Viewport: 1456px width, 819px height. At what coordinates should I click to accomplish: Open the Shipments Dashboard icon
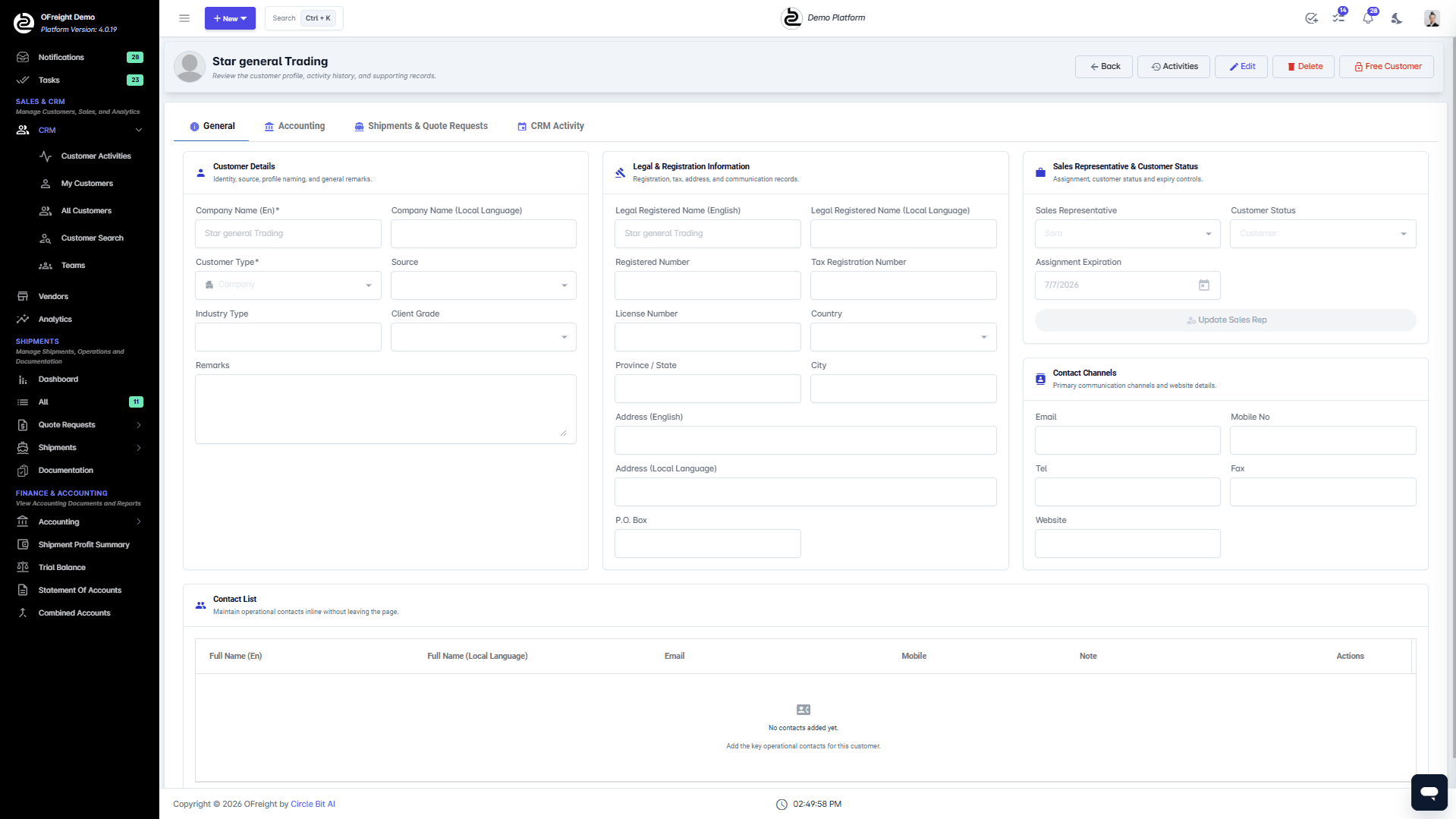click(x=23, y=380)
